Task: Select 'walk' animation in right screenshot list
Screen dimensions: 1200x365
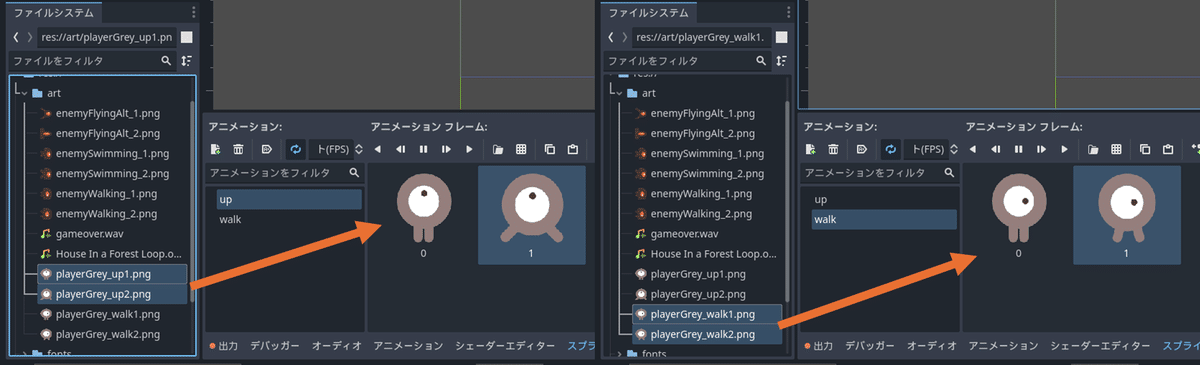Action: click(x=884, y=219)
